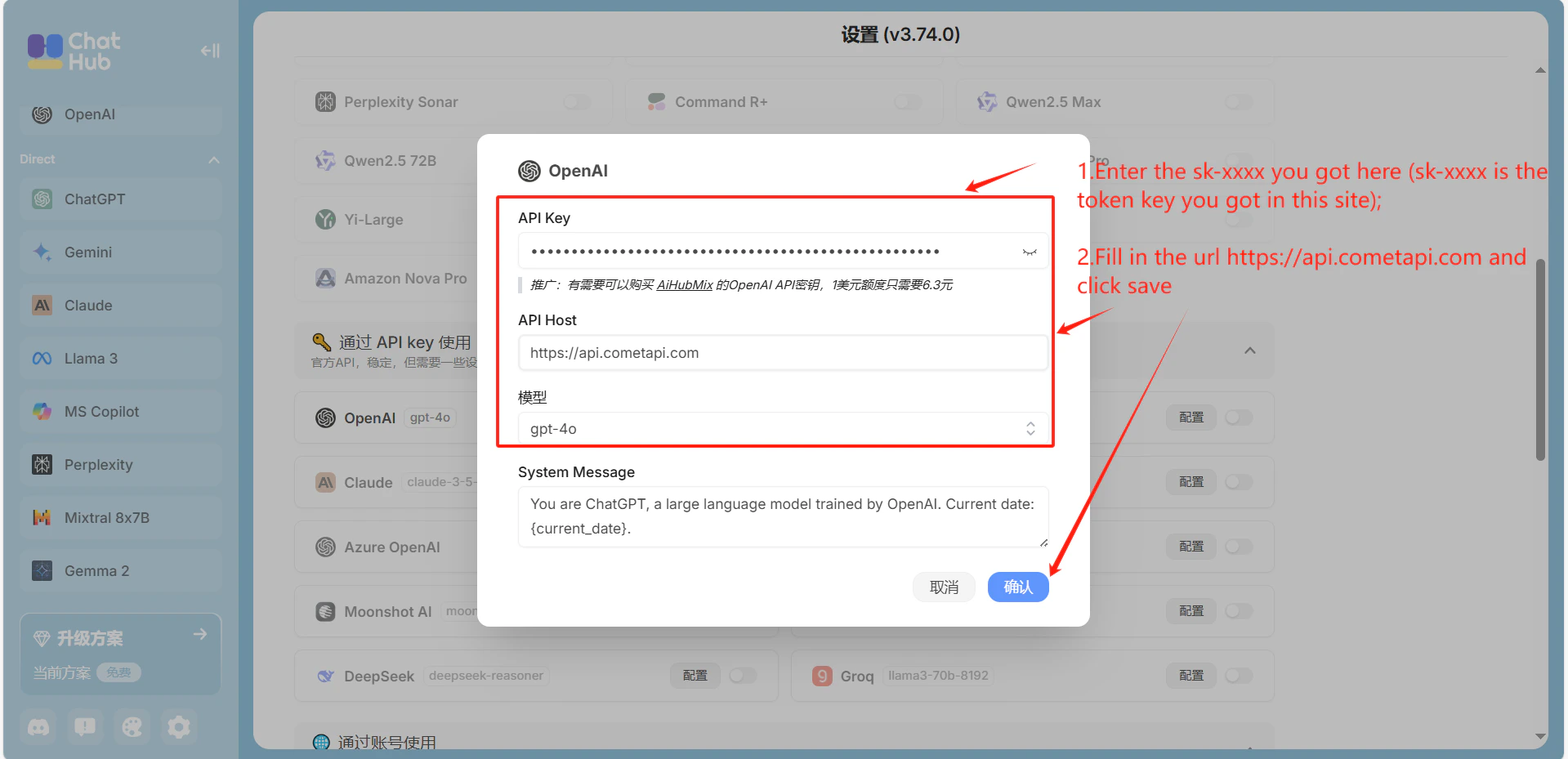Open DeepSeek configure button
This screenshot has width=1568, height=759.
click(x=695, y=676)
